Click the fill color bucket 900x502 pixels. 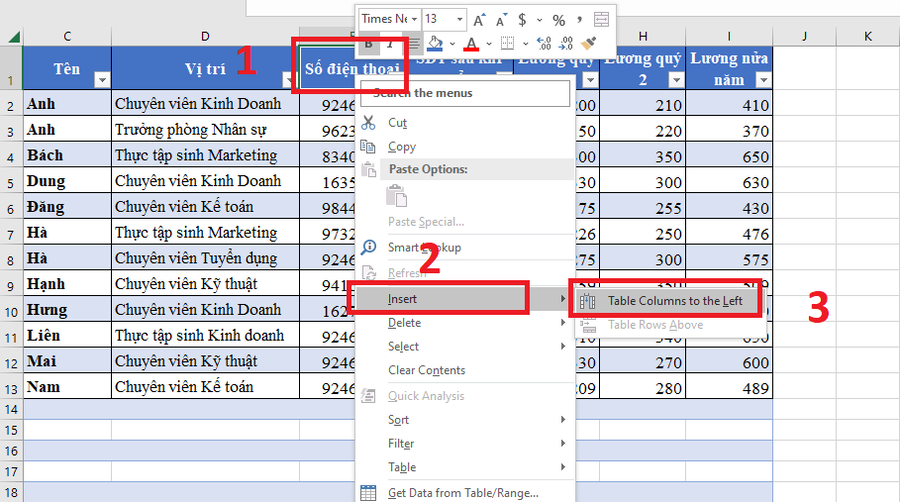coord(436,43)
